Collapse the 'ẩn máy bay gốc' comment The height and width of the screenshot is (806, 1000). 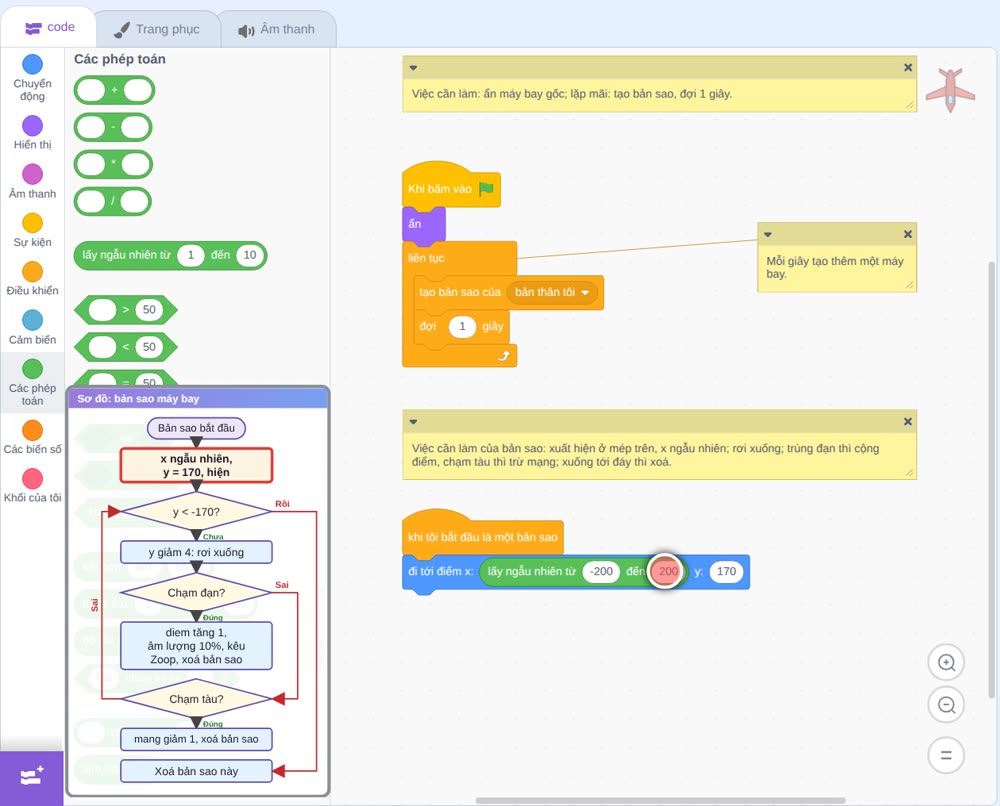pyautogui.click(x=413, y=68)
